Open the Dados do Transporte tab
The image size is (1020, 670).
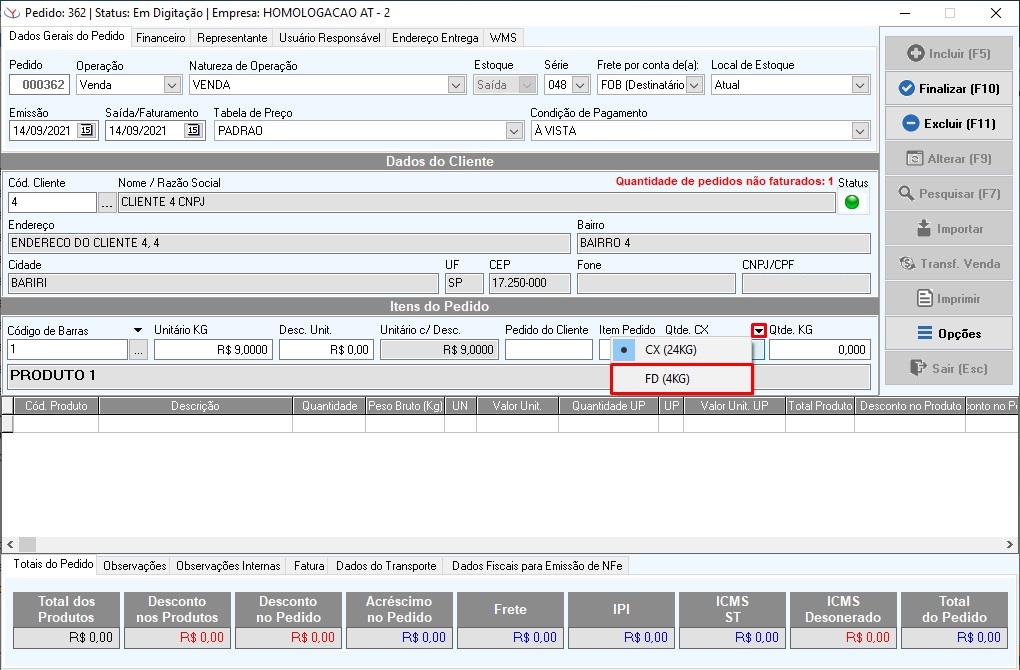386,566
